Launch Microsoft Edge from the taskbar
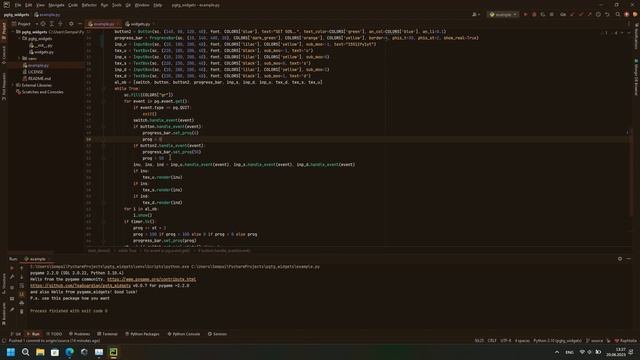 coord(69,352)
